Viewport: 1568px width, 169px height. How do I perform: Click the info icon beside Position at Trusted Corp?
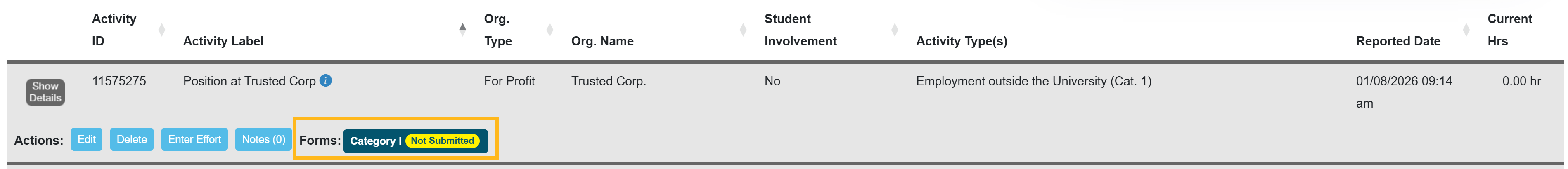click(x=326, y=80)
